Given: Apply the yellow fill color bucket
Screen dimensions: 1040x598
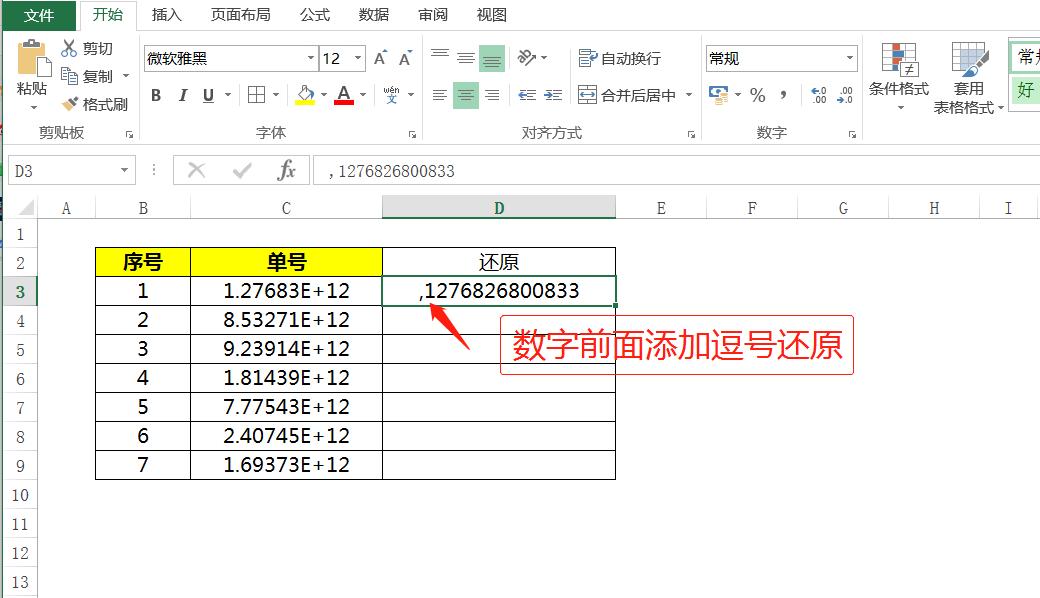Looking at the screenshot, I should point(305,95).
